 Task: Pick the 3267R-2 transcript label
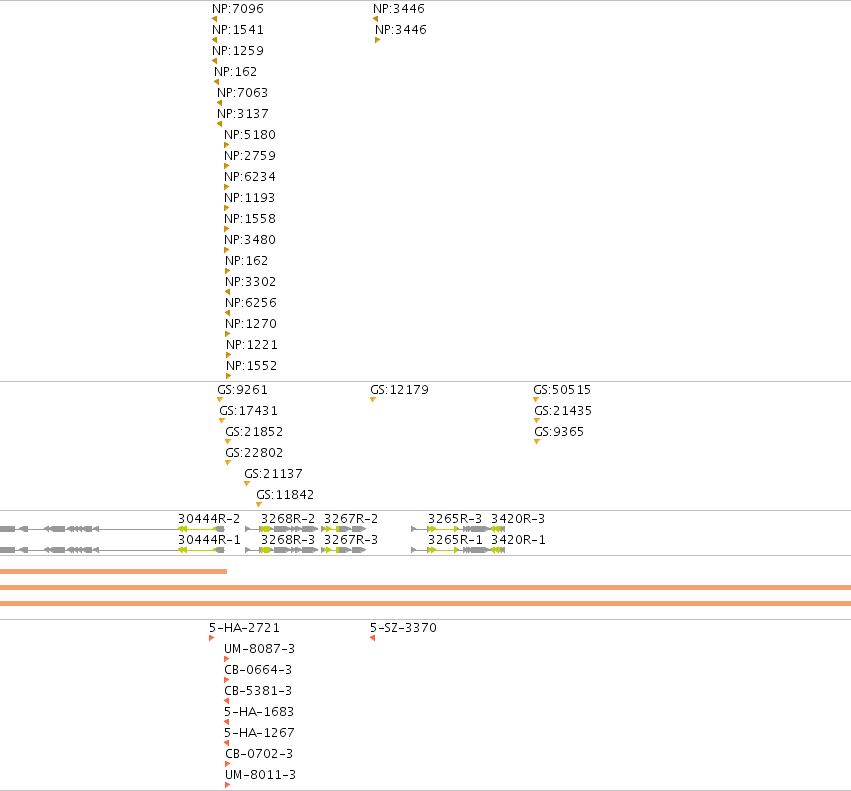point(351,519)
